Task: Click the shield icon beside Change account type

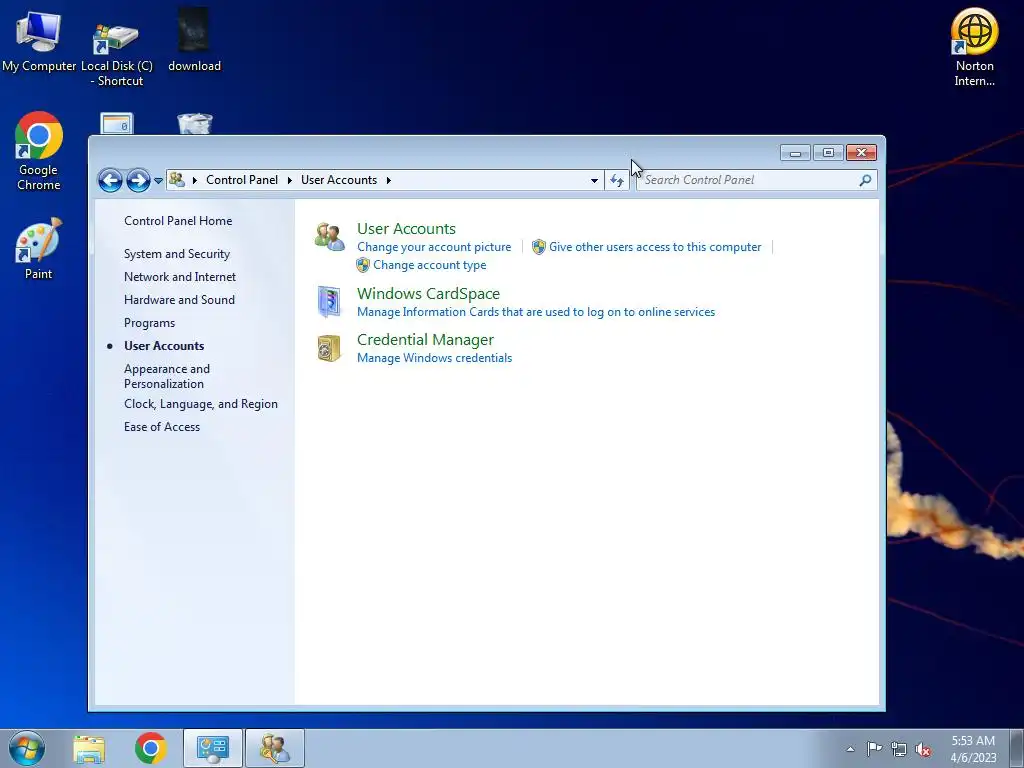Action: coord(363,265)
